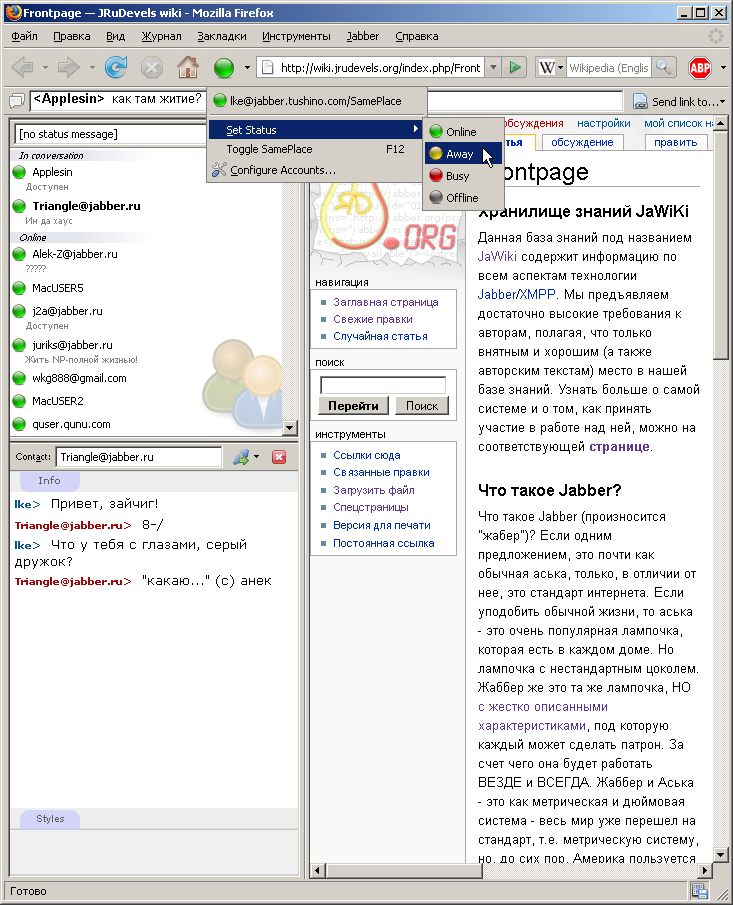Screen dimensions: 733x905
Task: Click the search magnifier icon
Action: (666, 68)
